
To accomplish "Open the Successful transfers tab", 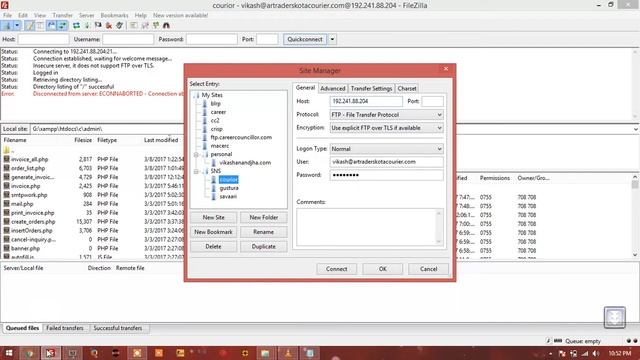I will [x=118, y=328].
